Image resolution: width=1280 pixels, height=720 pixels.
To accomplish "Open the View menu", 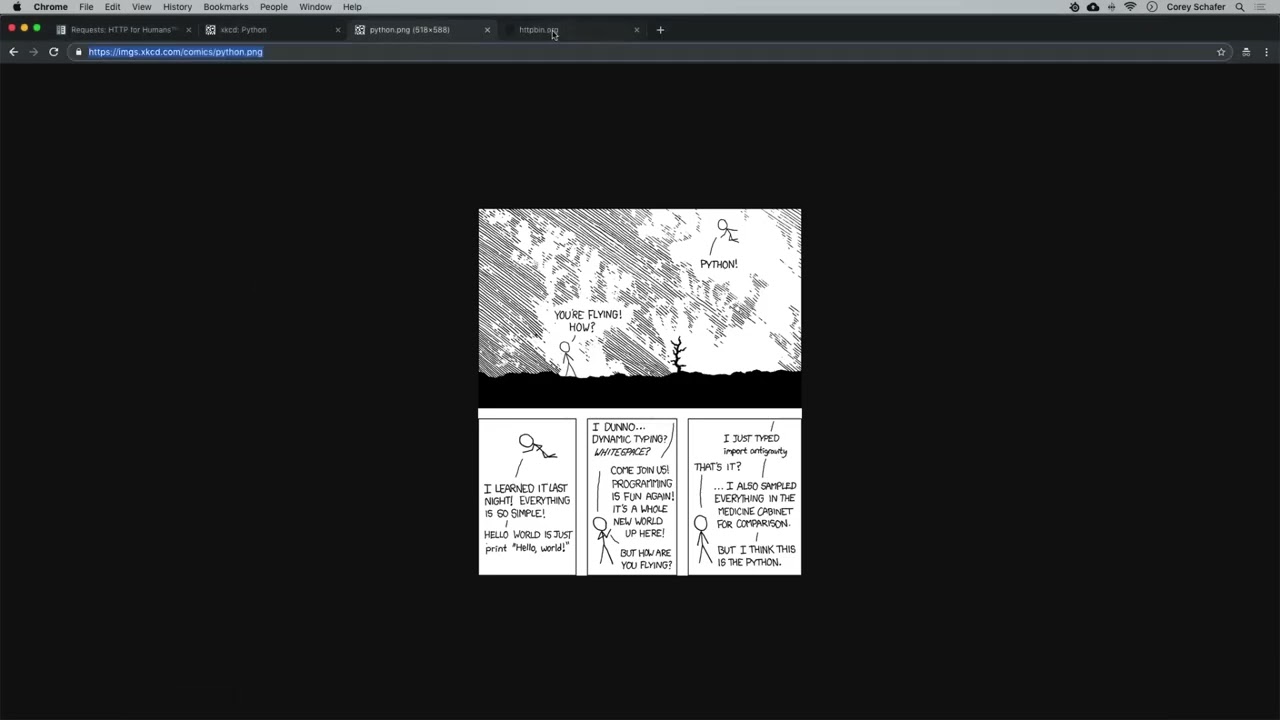I will tap(142, 7).
